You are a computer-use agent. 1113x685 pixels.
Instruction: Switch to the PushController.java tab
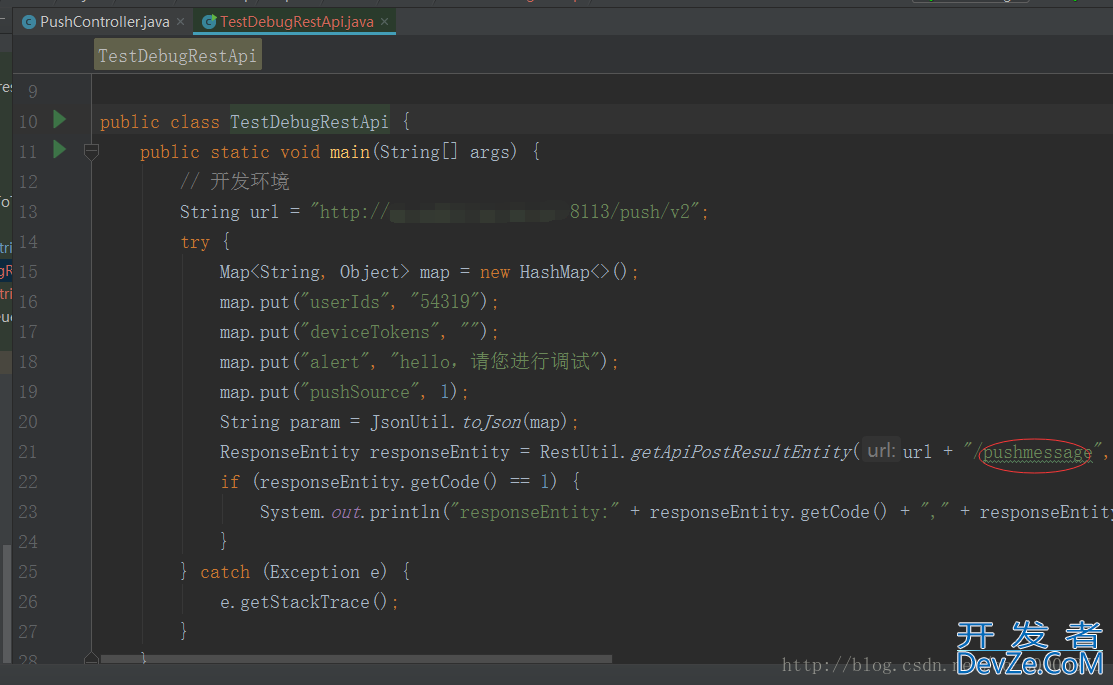click(x=104, y=22)
